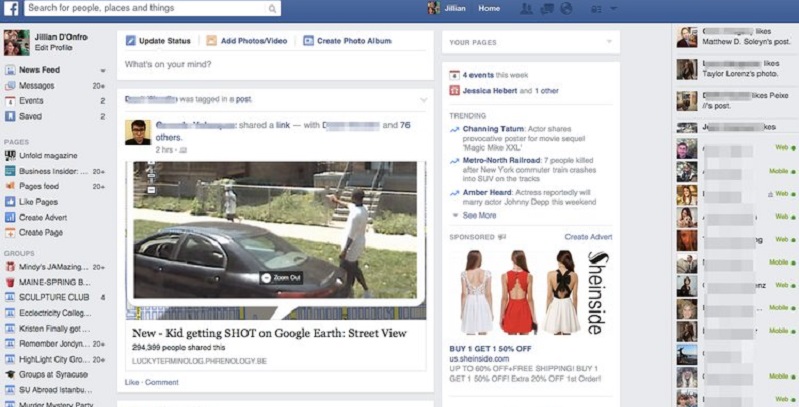Image resolution: width=799 pixels, height=407 pixels.
Task: Open Like Pages in sidebar
Action: point(38,202)
